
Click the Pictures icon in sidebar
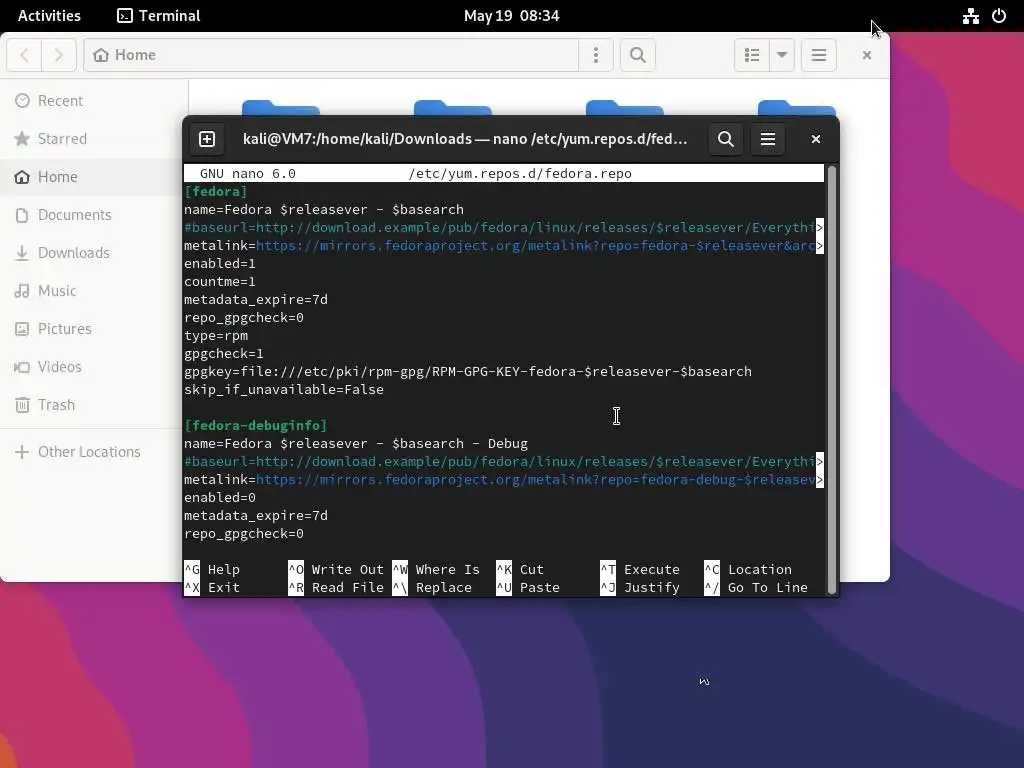click(22, 328)
